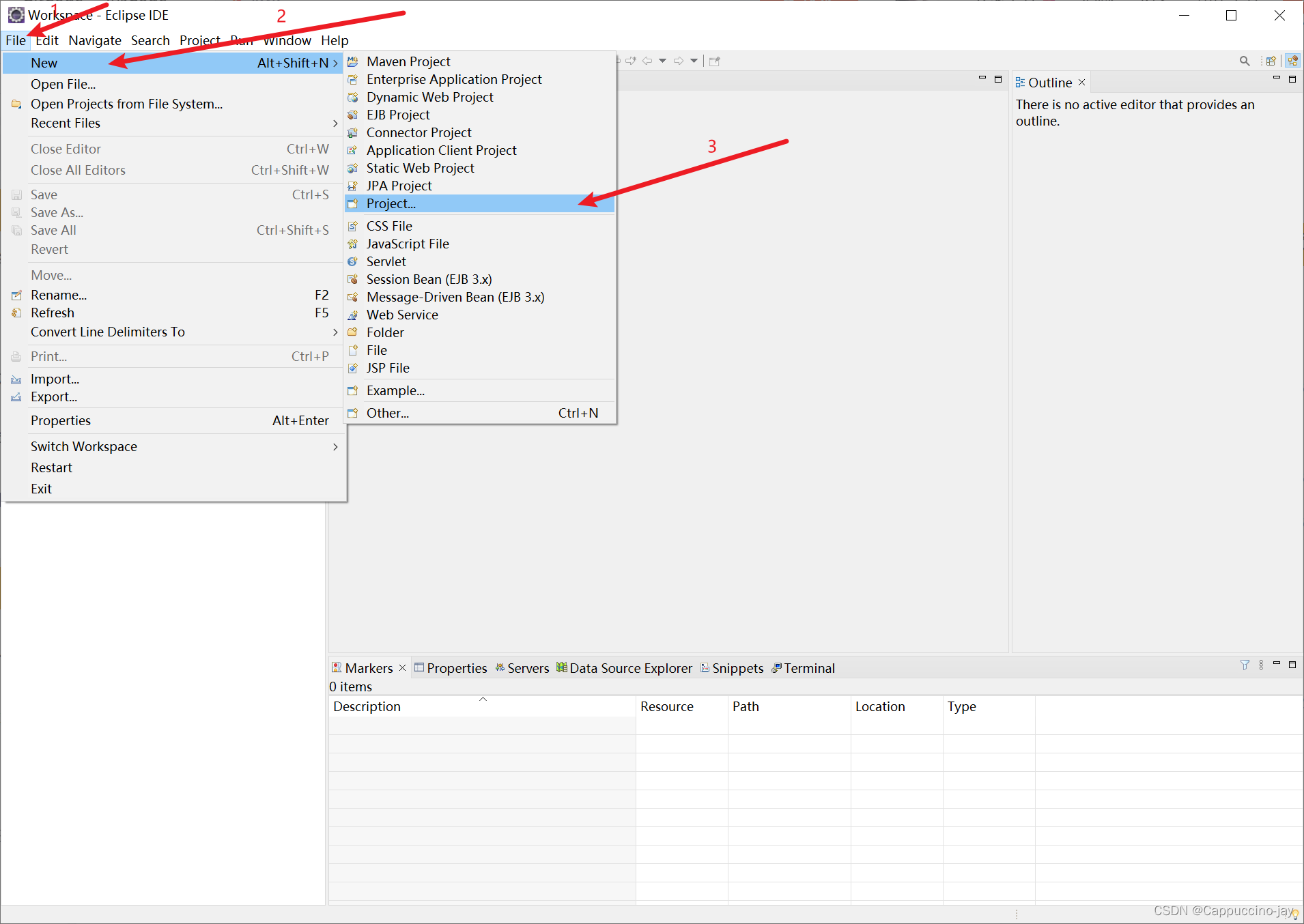
Task: Click the EJB Project icon
Action: (353, 115)
